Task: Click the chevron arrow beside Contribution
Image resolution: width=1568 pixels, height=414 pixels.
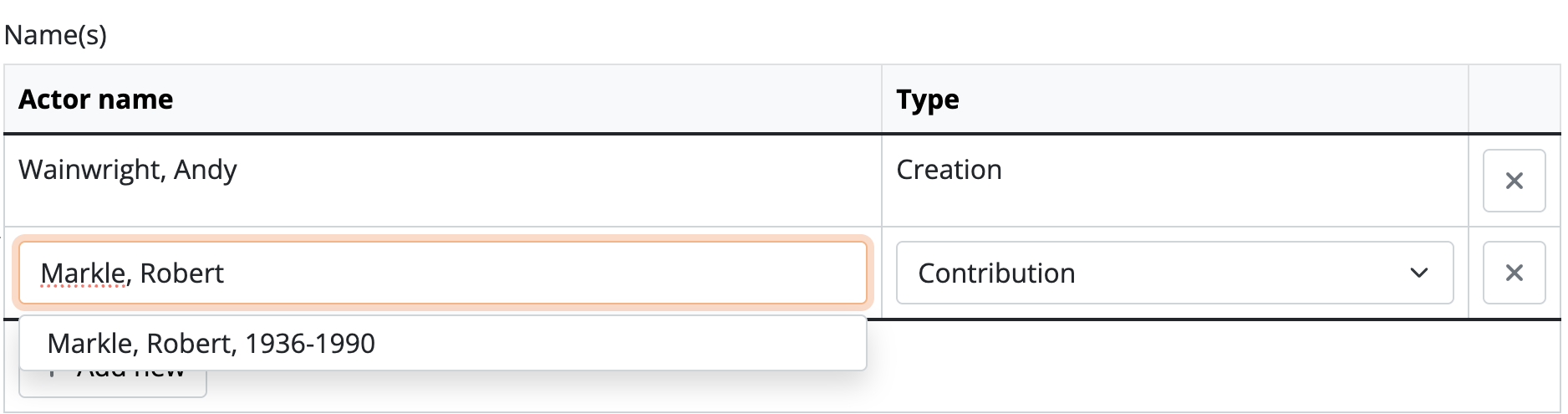Action: 1418,273
